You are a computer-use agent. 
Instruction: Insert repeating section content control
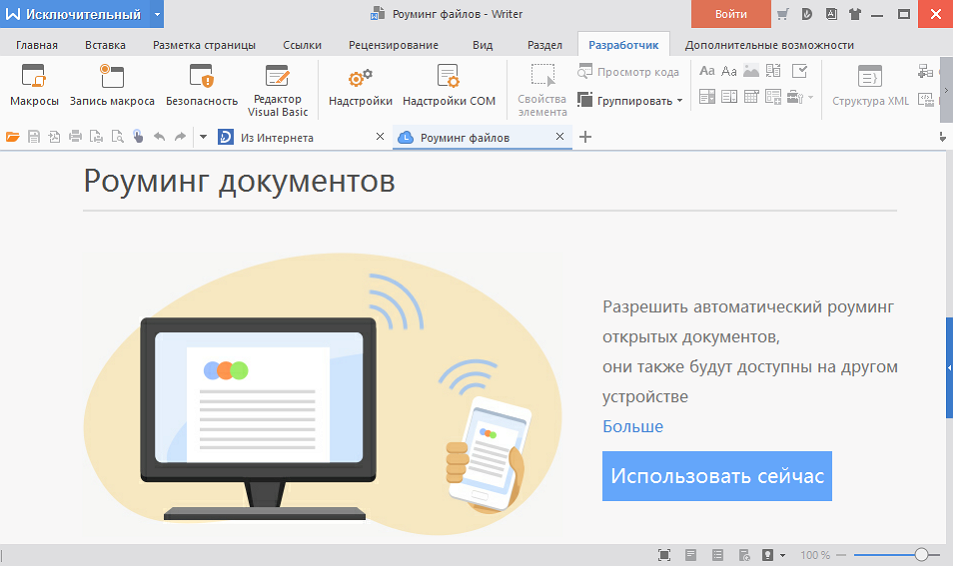773,97
